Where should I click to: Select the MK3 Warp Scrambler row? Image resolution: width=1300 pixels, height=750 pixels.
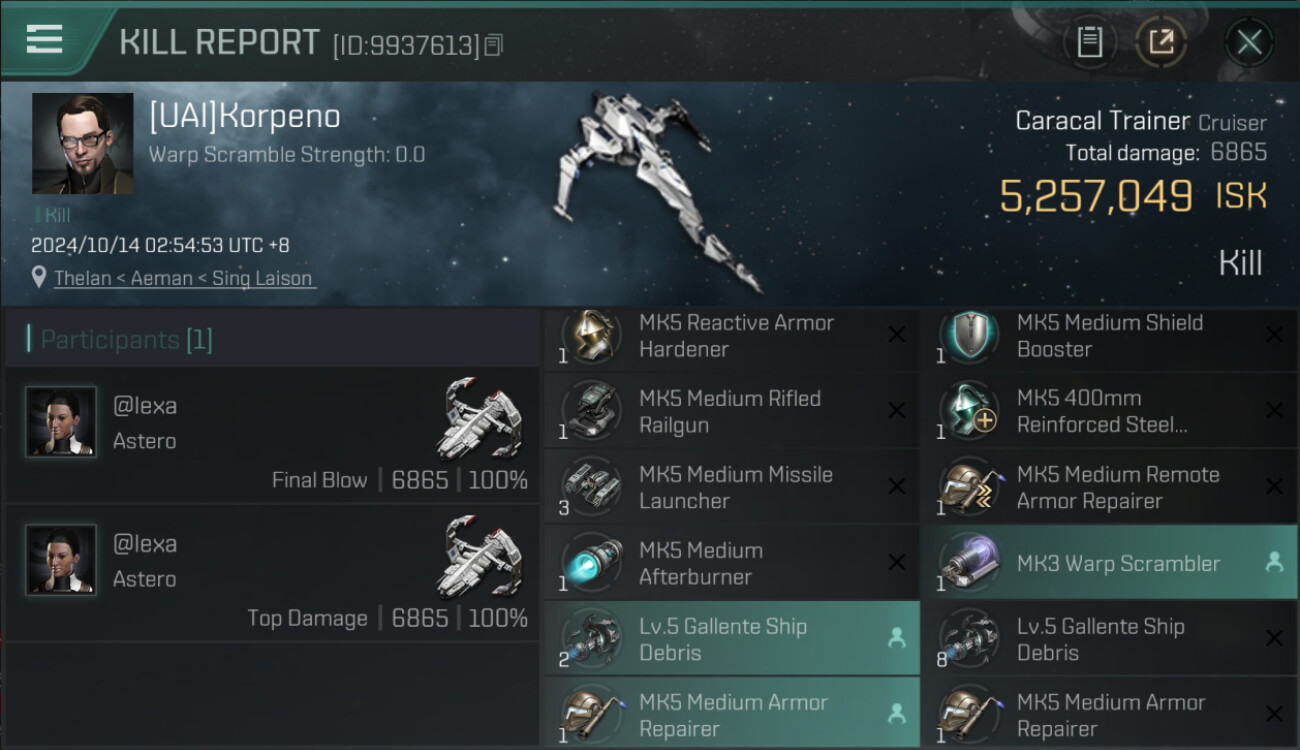(x=1108, y=563)
